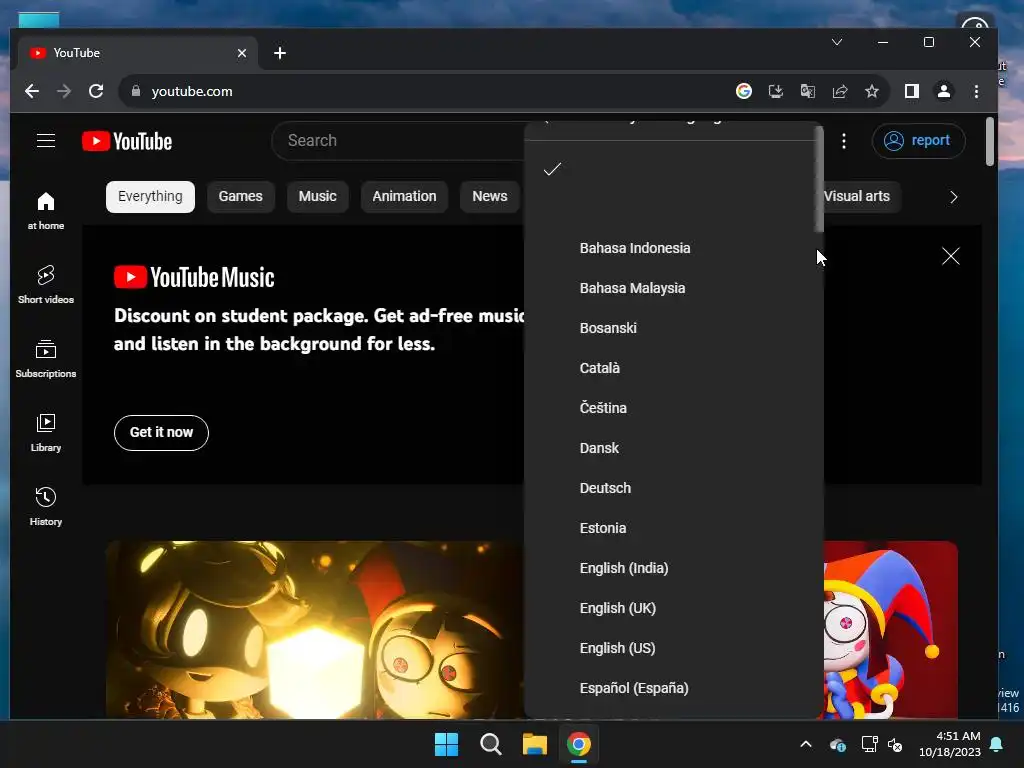Share this page icon
The image size is (1024, 768).
840,91
